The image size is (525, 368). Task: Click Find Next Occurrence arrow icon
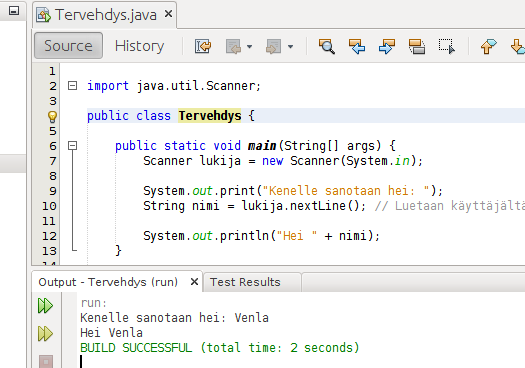(387, 46)
